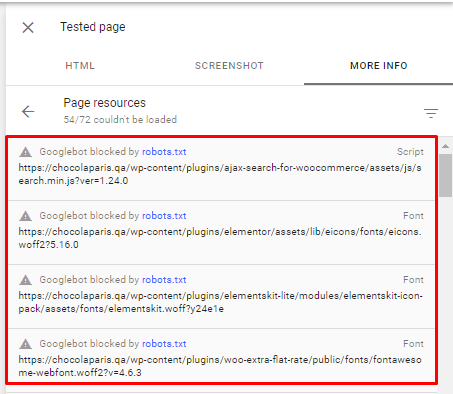453x394 pixels.
Task: Go back from Page resources
Action: click(x=28, y=111)
